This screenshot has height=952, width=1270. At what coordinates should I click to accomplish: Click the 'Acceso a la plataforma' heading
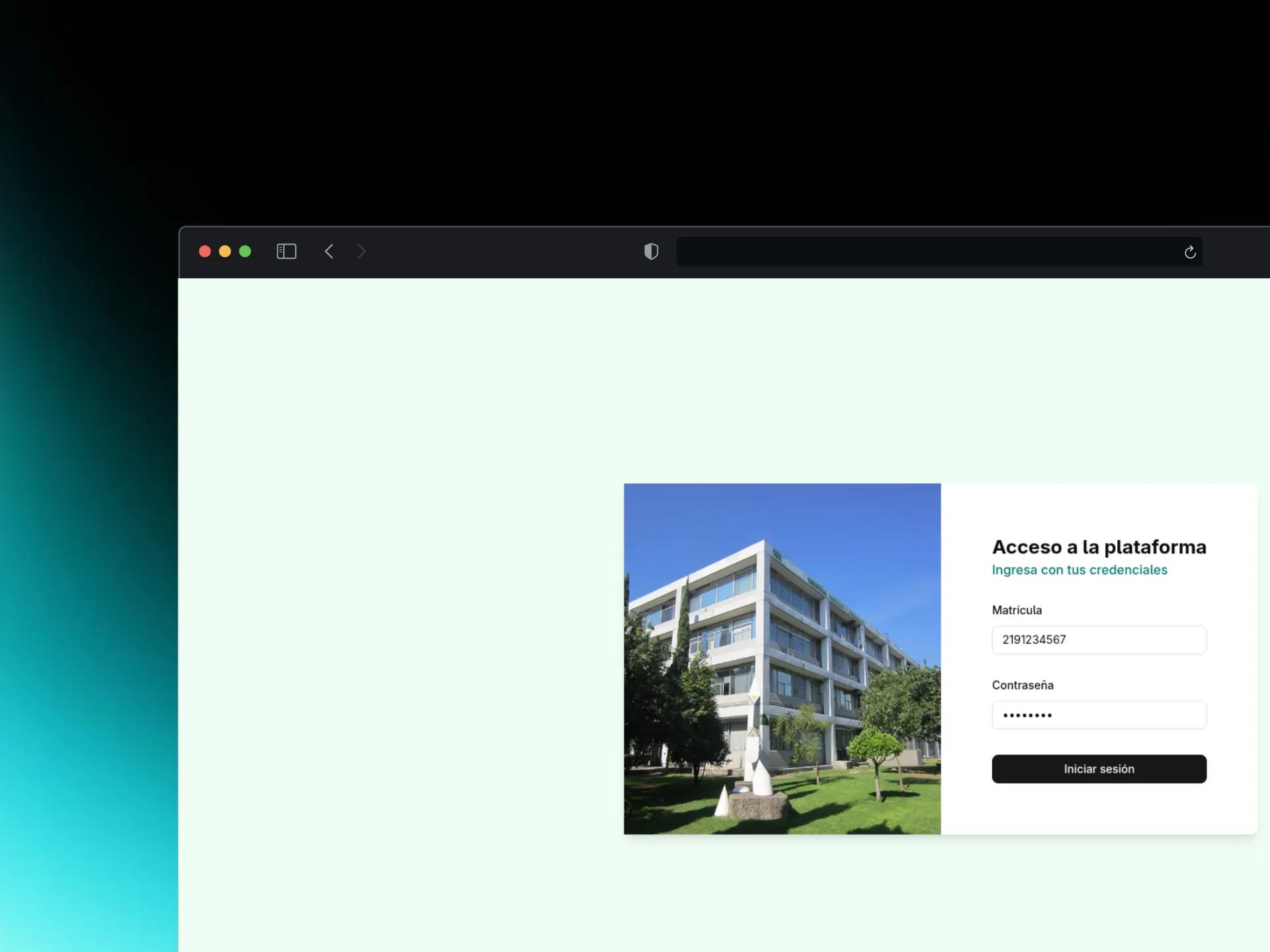coord(1098,547)
